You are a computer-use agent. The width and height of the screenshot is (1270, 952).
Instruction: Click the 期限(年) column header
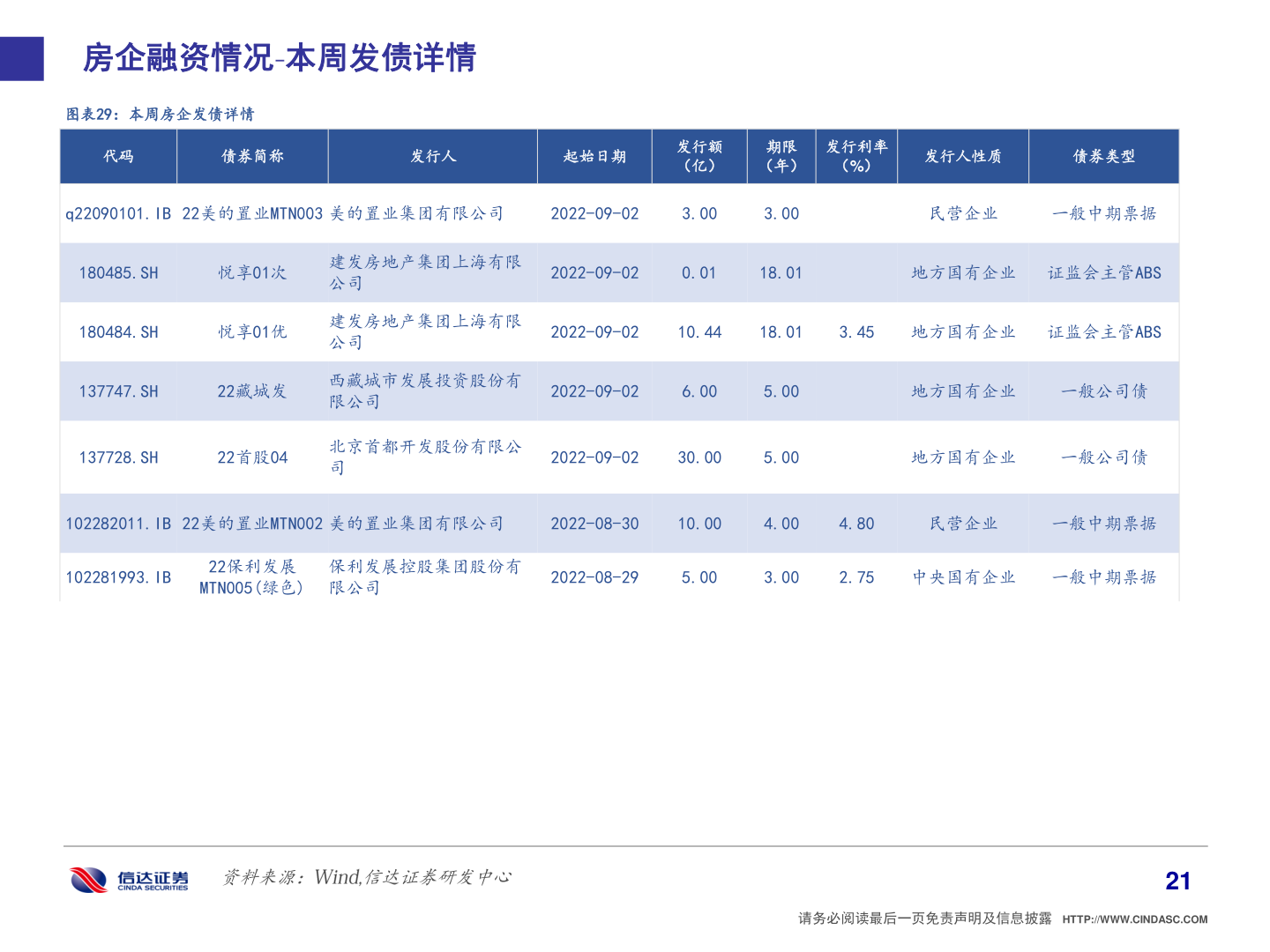click(x=781, y=156)
